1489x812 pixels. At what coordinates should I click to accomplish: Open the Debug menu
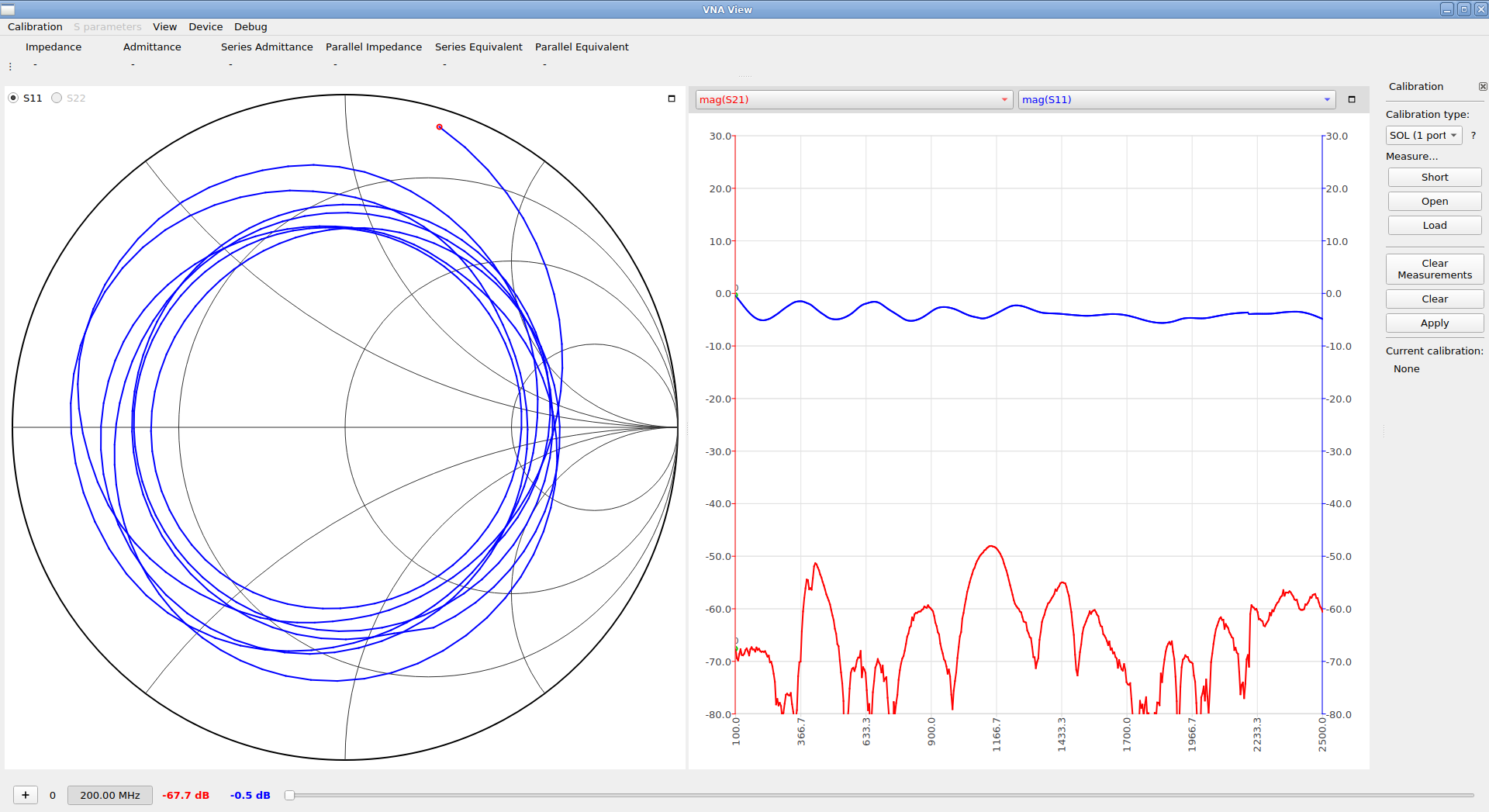click(x=250, y=26)
